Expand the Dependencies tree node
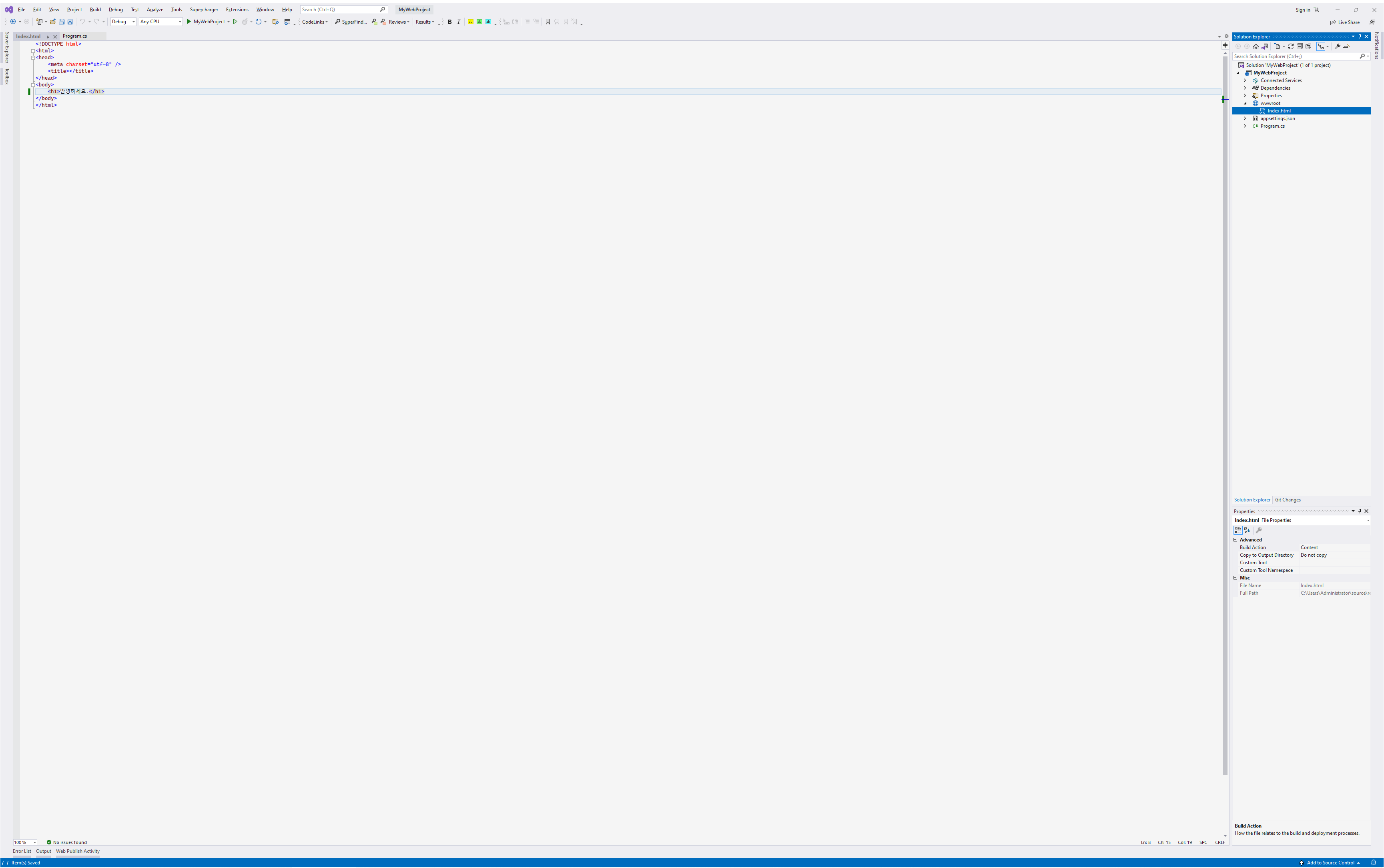The image size is (1384, 868). (x=1245, y=88)
